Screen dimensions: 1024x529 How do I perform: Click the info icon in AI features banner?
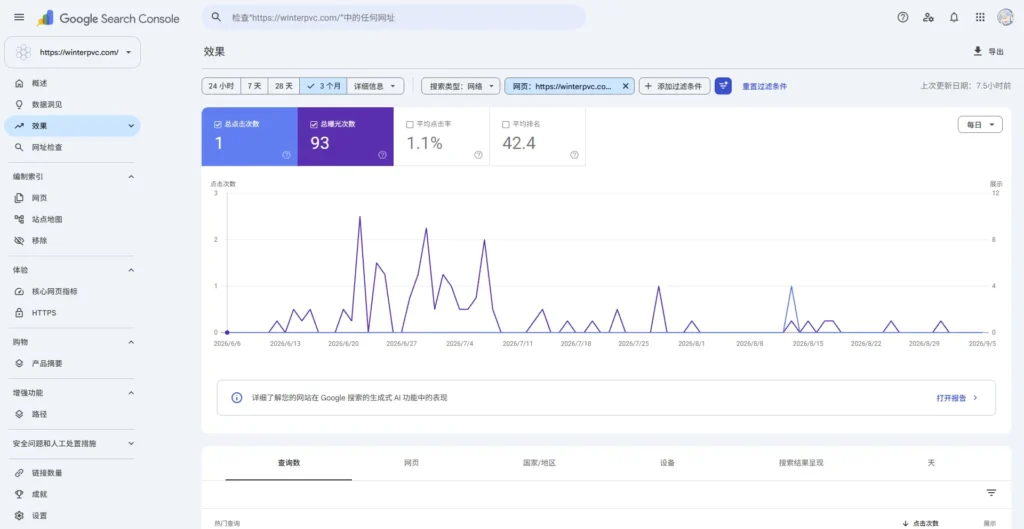237,398
